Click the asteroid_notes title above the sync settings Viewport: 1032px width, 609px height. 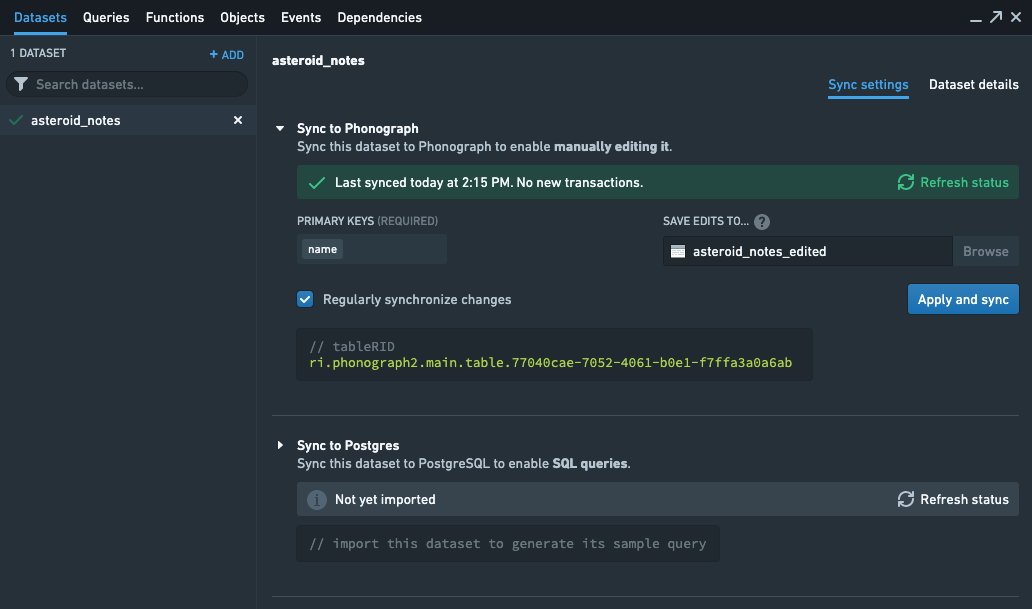[318, 61]
